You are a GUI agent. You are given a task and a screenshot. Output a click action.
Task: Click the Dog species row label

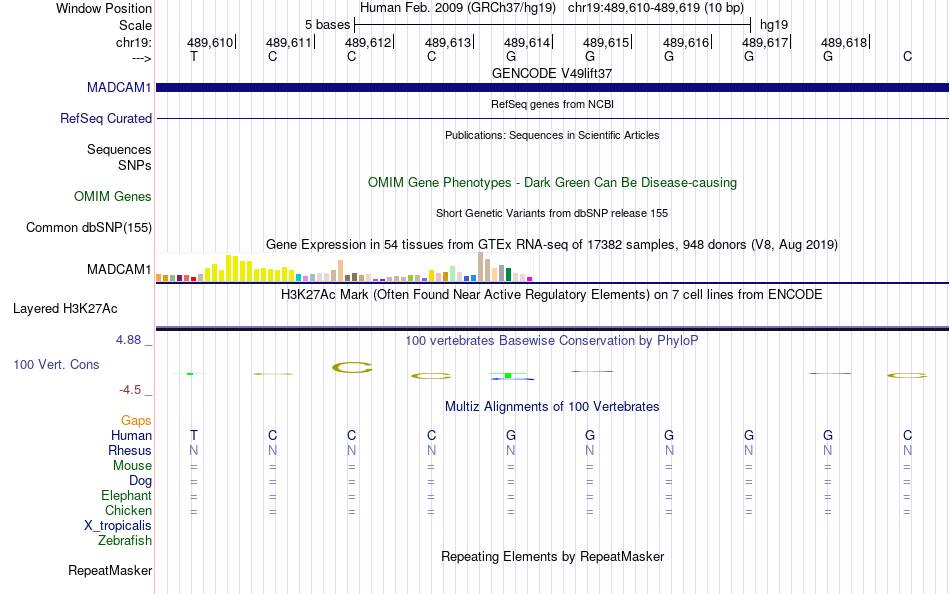tap(141, 481)
